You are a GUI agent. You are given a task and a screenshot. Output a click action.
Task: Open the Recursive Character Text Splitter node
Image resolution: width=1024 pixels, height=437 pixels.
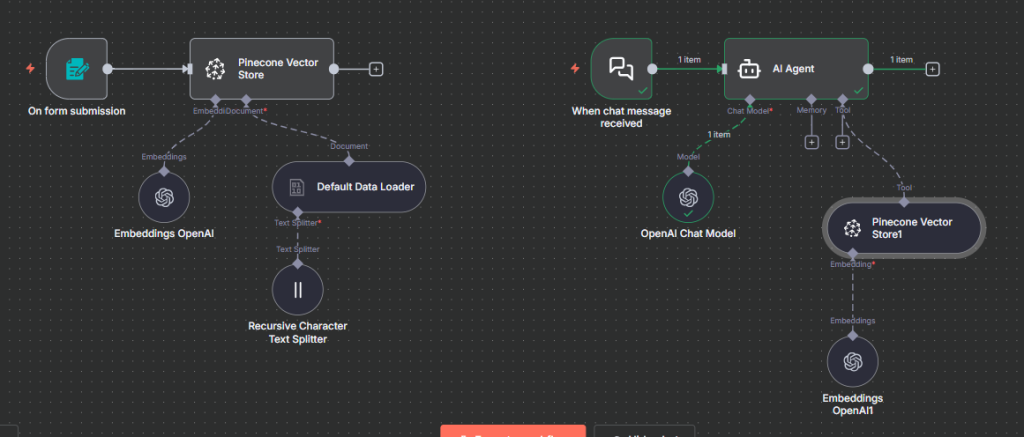tap(297, 290)
